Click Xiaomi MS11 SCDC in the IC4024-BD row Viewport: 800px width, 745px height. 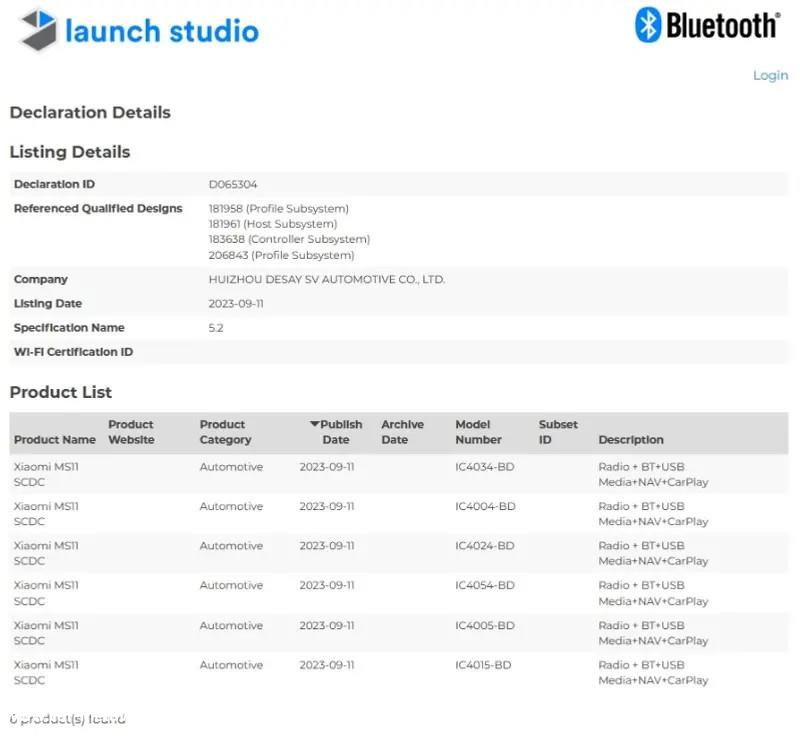pyautogui.click(x=46, y=553)
